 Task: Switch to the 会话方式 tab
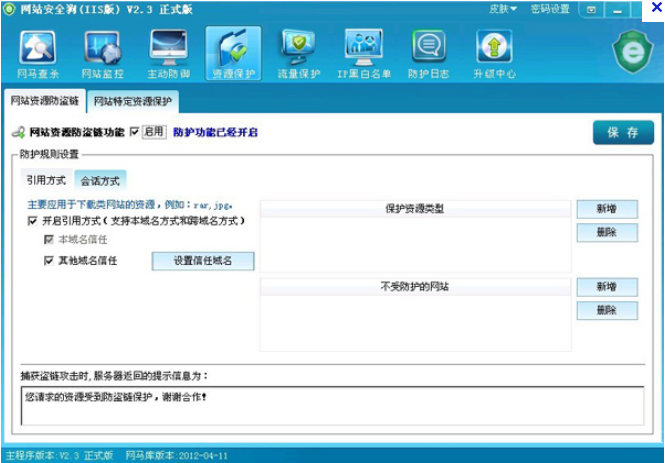(x=100, y=181)
